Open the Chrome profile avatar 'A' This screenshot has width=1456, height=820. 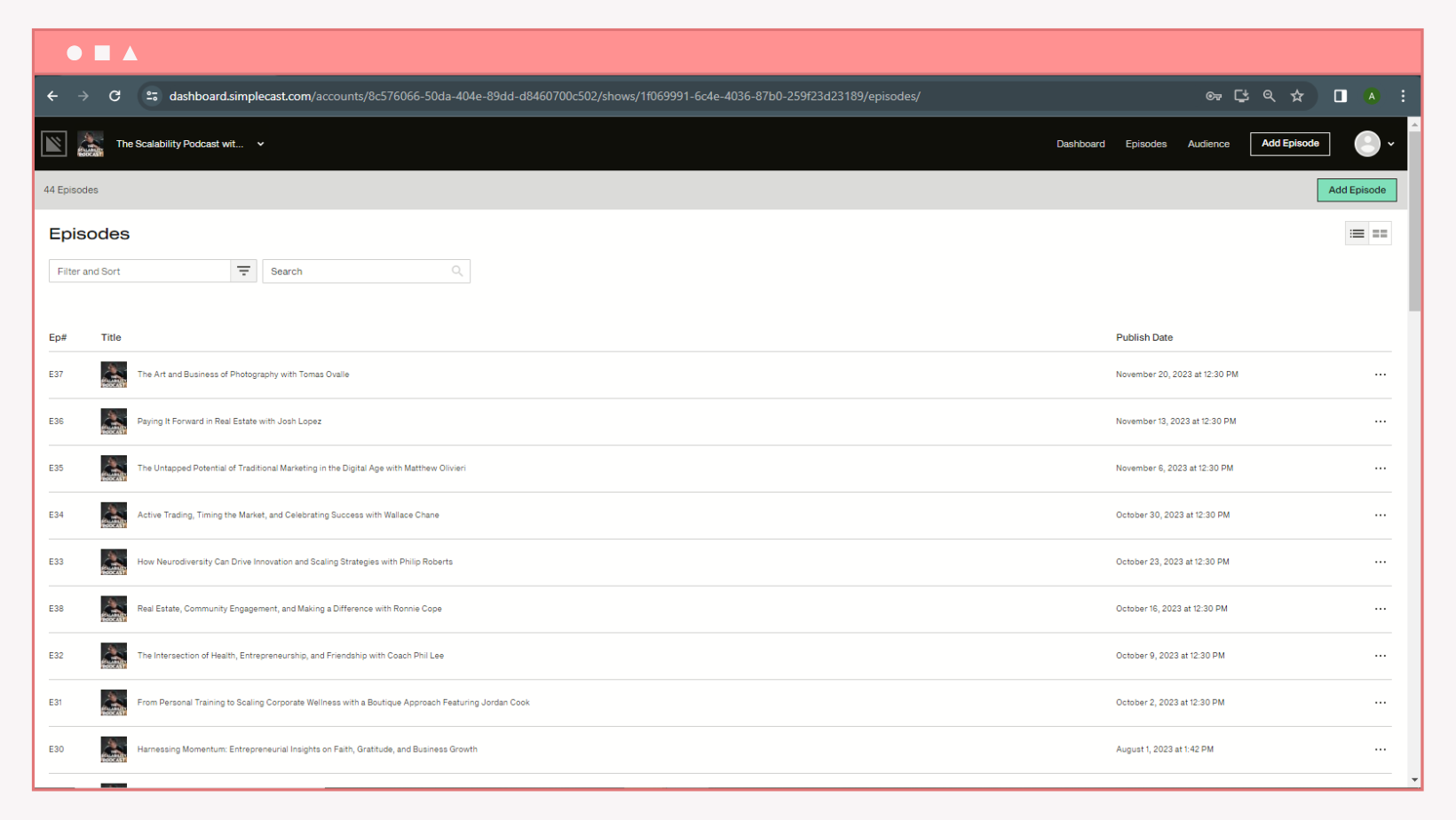(1372, 96)
